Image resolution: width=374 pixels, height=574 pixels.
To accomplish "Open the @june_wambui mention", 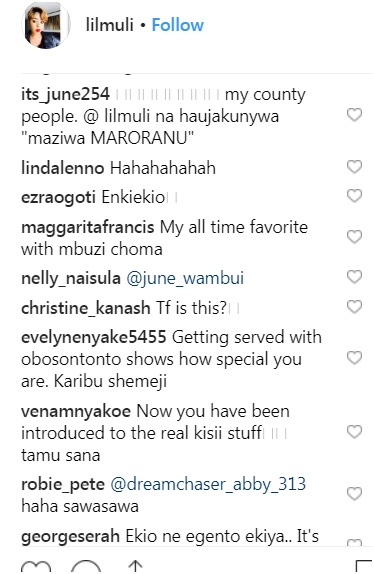I will click(185, 278).
